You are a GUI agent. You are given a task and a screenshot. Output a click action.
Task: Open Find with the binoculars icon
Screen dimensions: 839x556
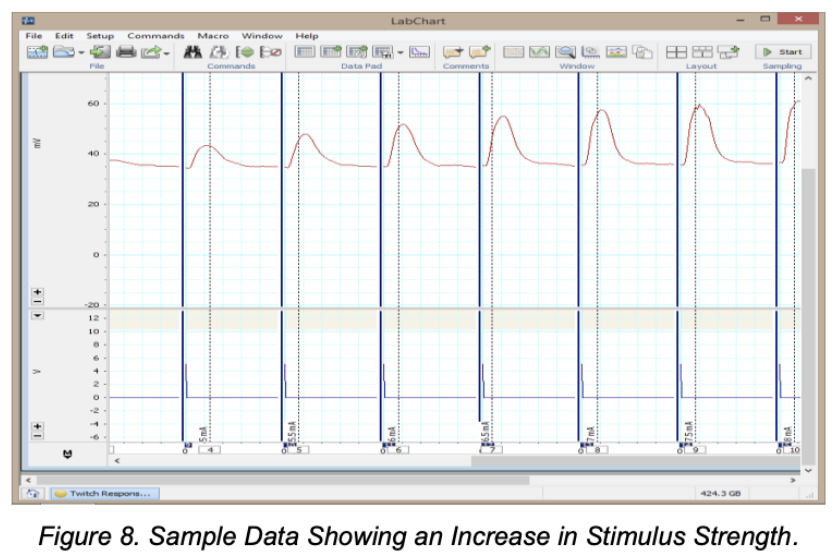click(193, 52)
